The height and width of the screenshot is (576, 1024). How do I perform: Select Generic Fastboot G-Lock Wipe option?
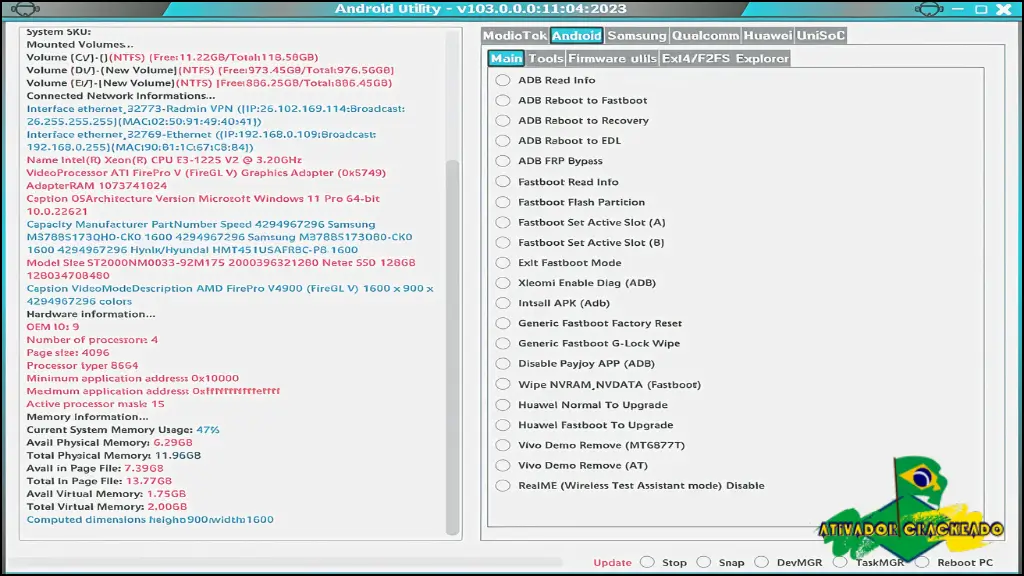(502, 344)
